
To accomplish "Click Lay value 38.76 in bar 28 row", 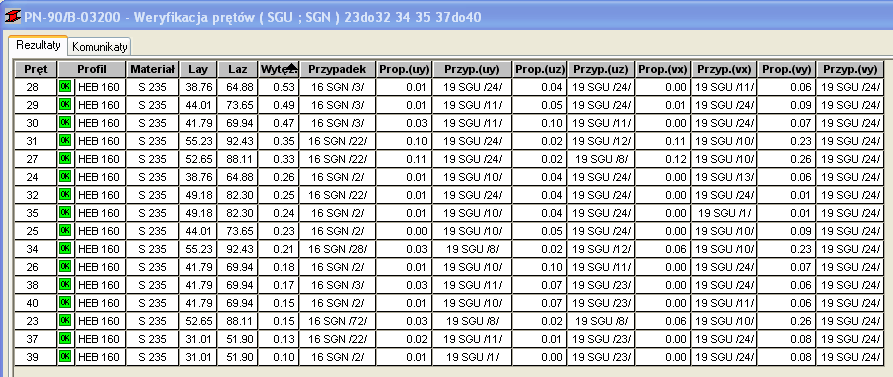I will (x=198, y=87).
